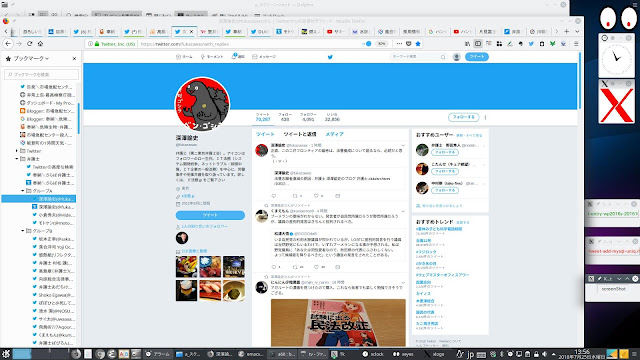Open the Shoko Egawa bookmark entry
The width and height of the screenshot is (640, 360).
point(53,295)
